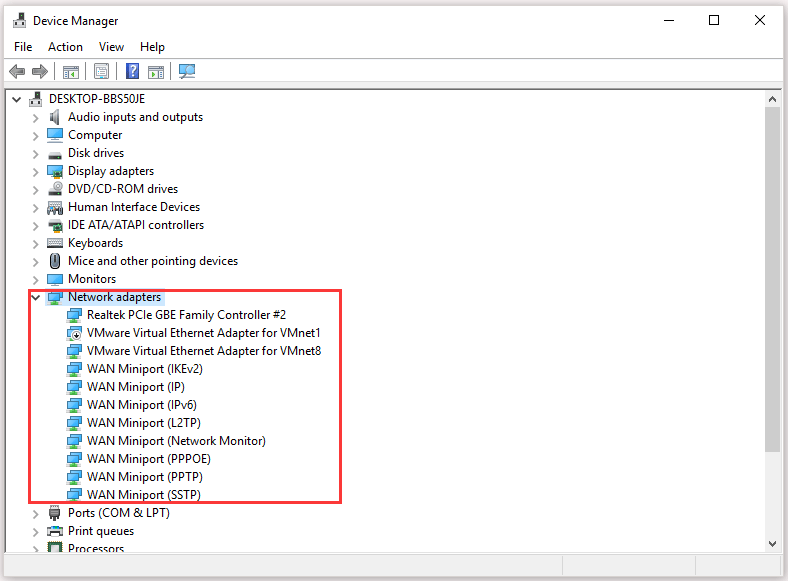Click the Ports (COM & LPT) icon
Screen dimensions: 788x581
(x=55, y=513)
